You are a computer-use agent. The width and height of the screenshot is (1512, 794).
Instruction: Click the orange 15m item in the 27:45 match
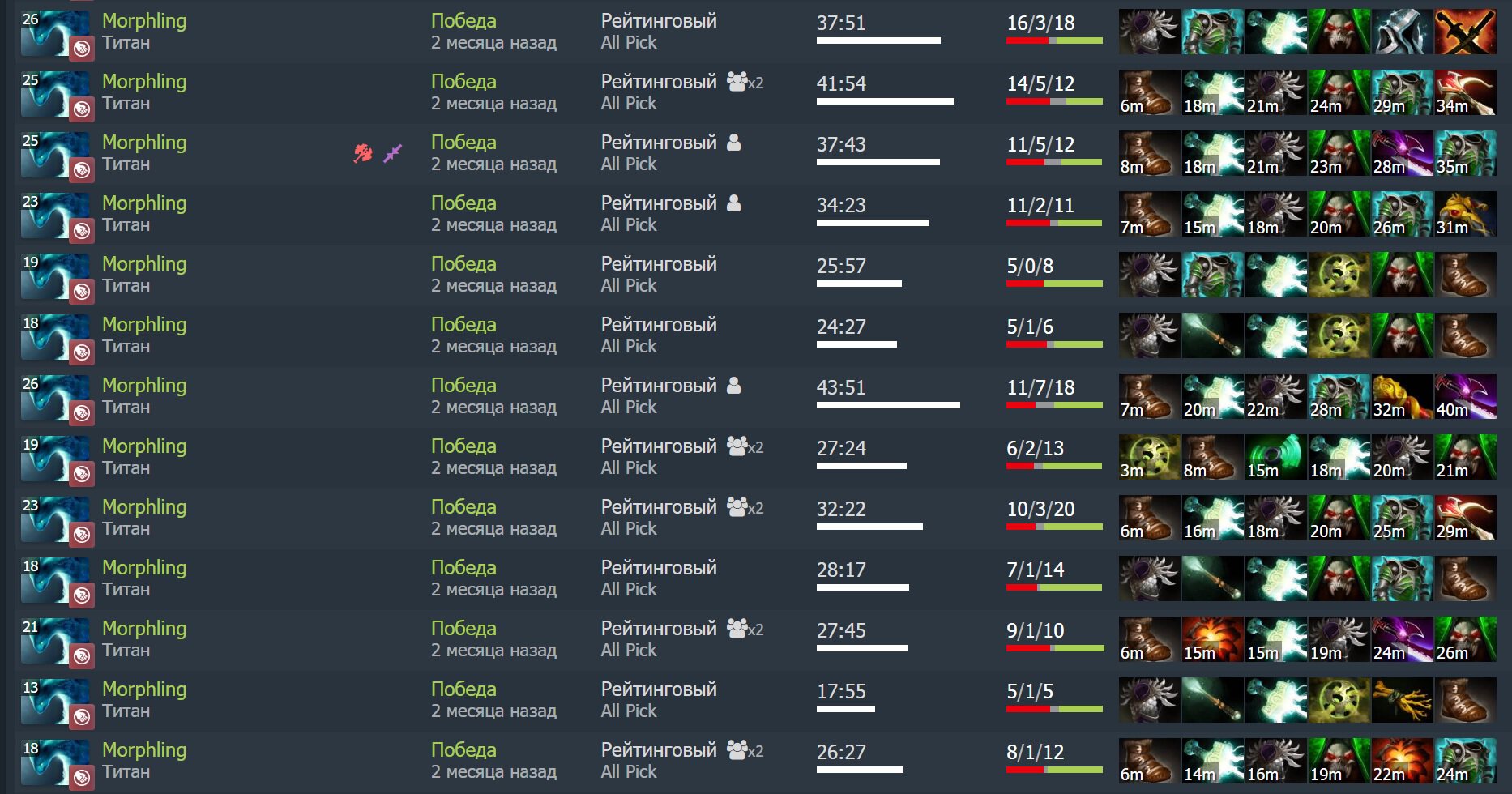1213,639
